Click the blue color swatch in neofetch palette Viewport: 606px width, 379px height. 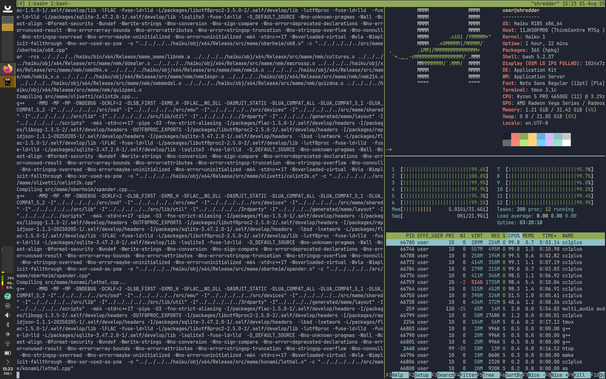(541, 139)
